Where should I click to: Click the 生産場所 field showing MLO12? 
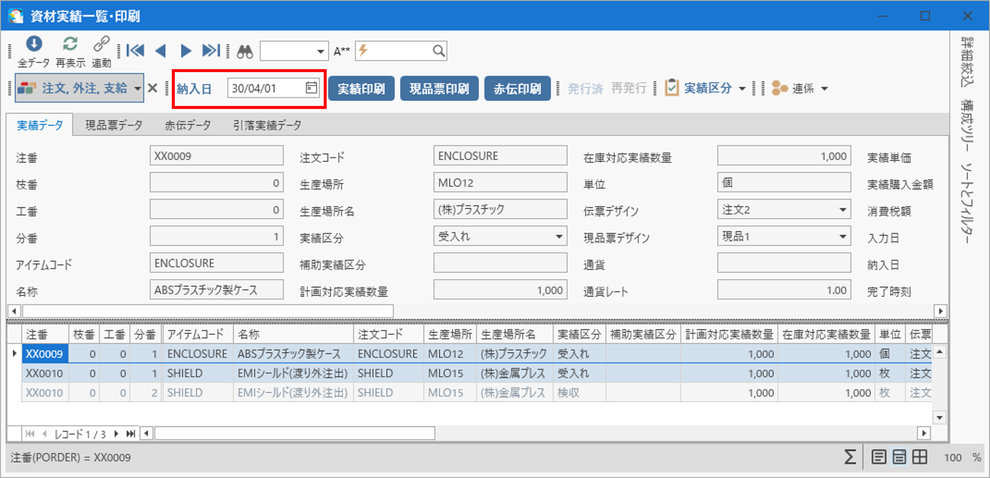coord(500,182)
